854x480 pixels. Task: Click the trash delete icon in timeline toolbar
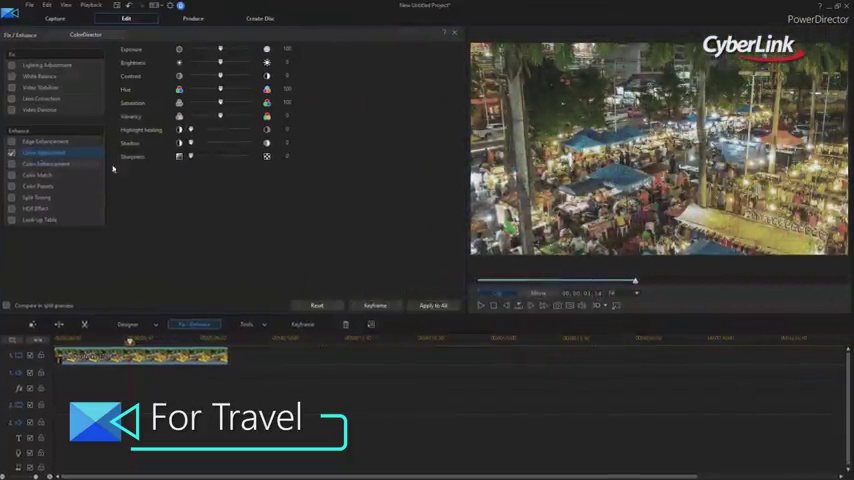[x=346, y=324]
